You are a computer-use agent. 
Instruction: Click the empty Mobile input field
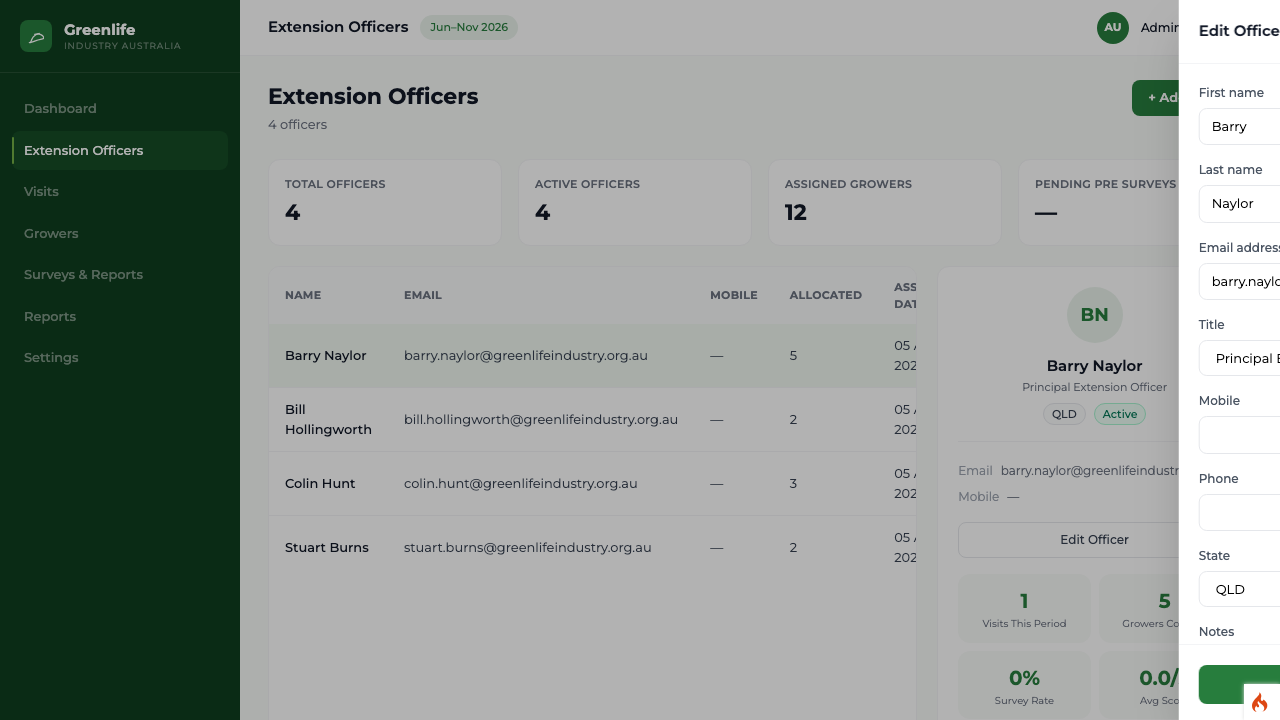click(x=1239, y=435)
